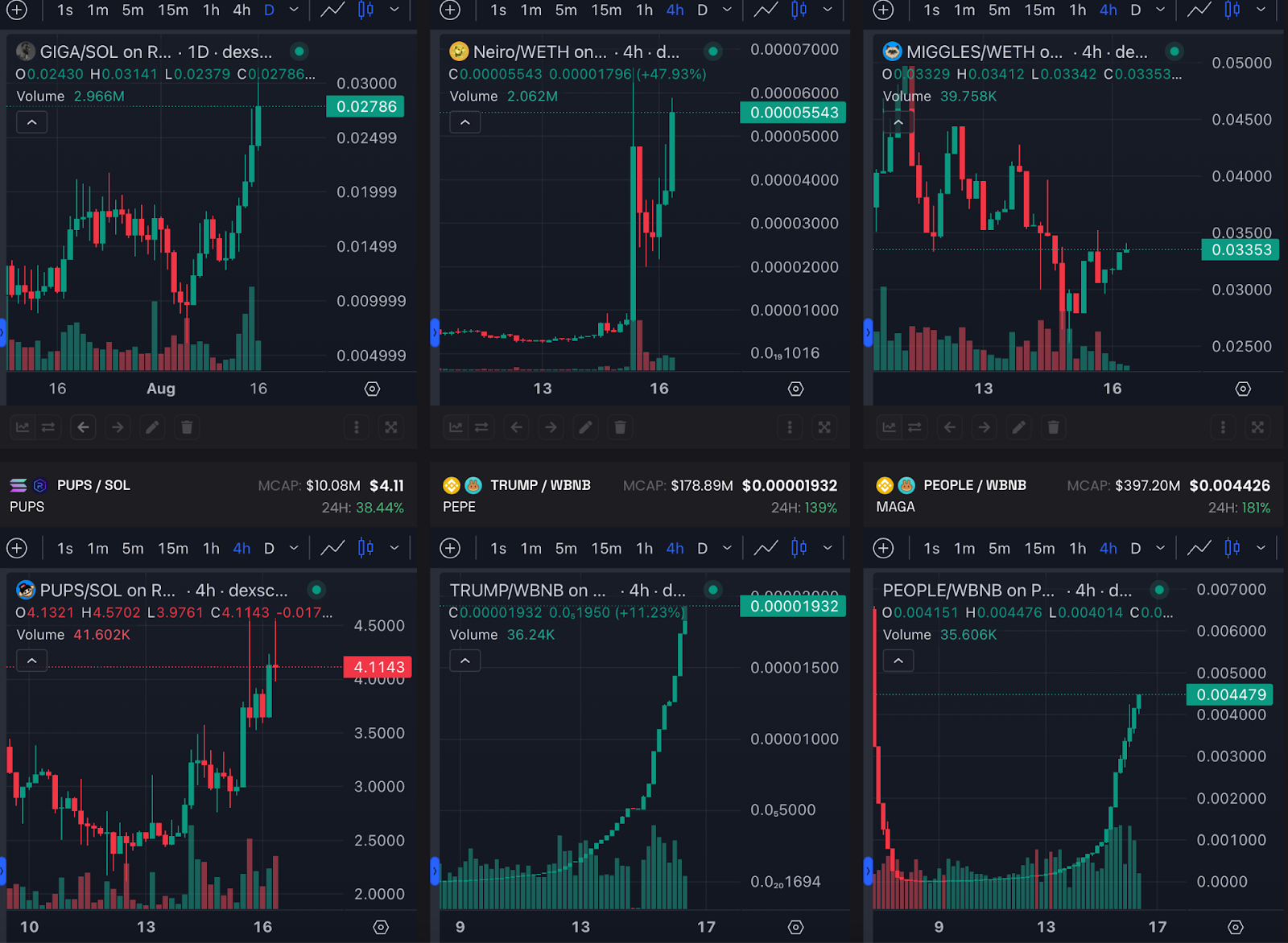This screenshot has width=1288, height=943.
Task: Select D timeframe on TRUMP/WBNB toolbar
Action: point(702,548)
